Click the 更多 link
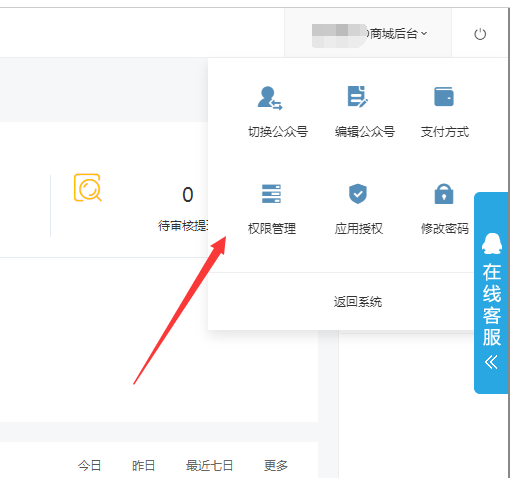This screenshot has height=478, width=510. 276,465
